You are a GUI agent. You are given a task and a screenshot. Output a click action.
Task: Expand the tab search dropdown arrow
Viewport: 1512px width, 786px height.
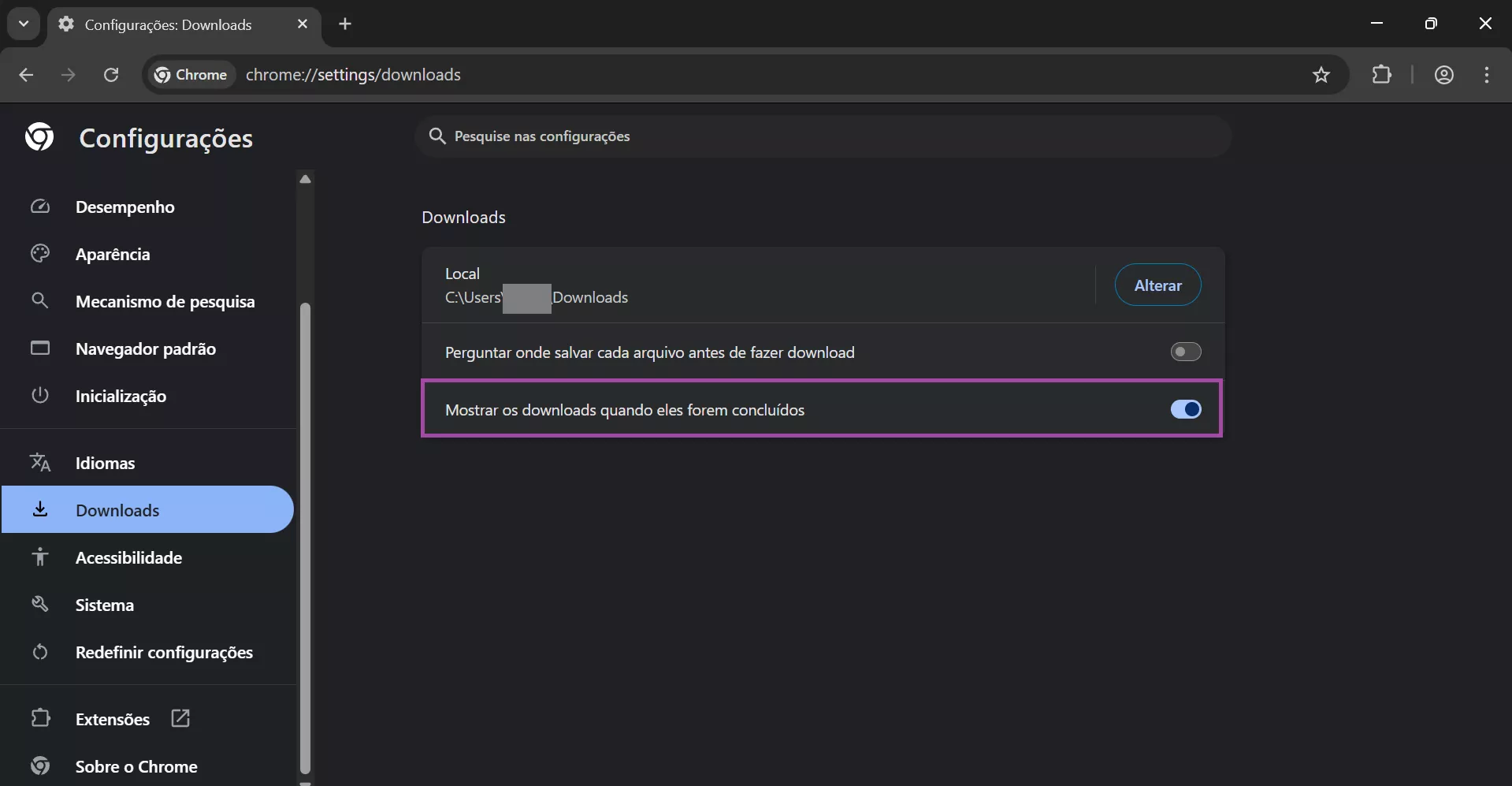(x=24, y=24)
